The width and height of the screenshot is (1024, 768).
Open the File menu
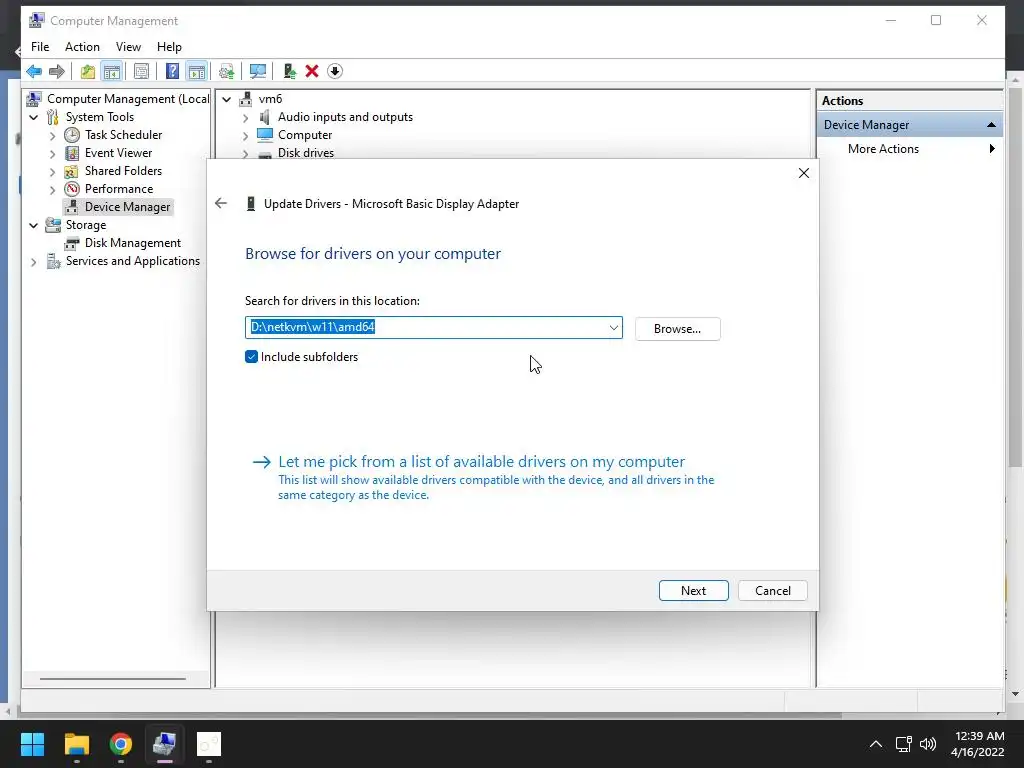point(40,47)
